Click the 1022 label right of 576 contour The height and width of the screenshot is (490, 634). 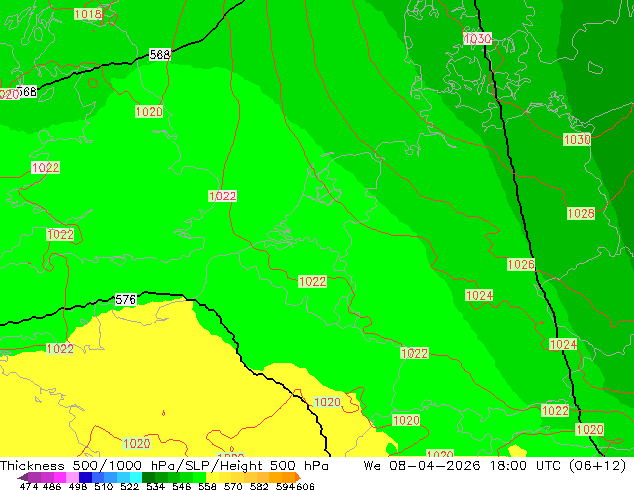[312, 281]
